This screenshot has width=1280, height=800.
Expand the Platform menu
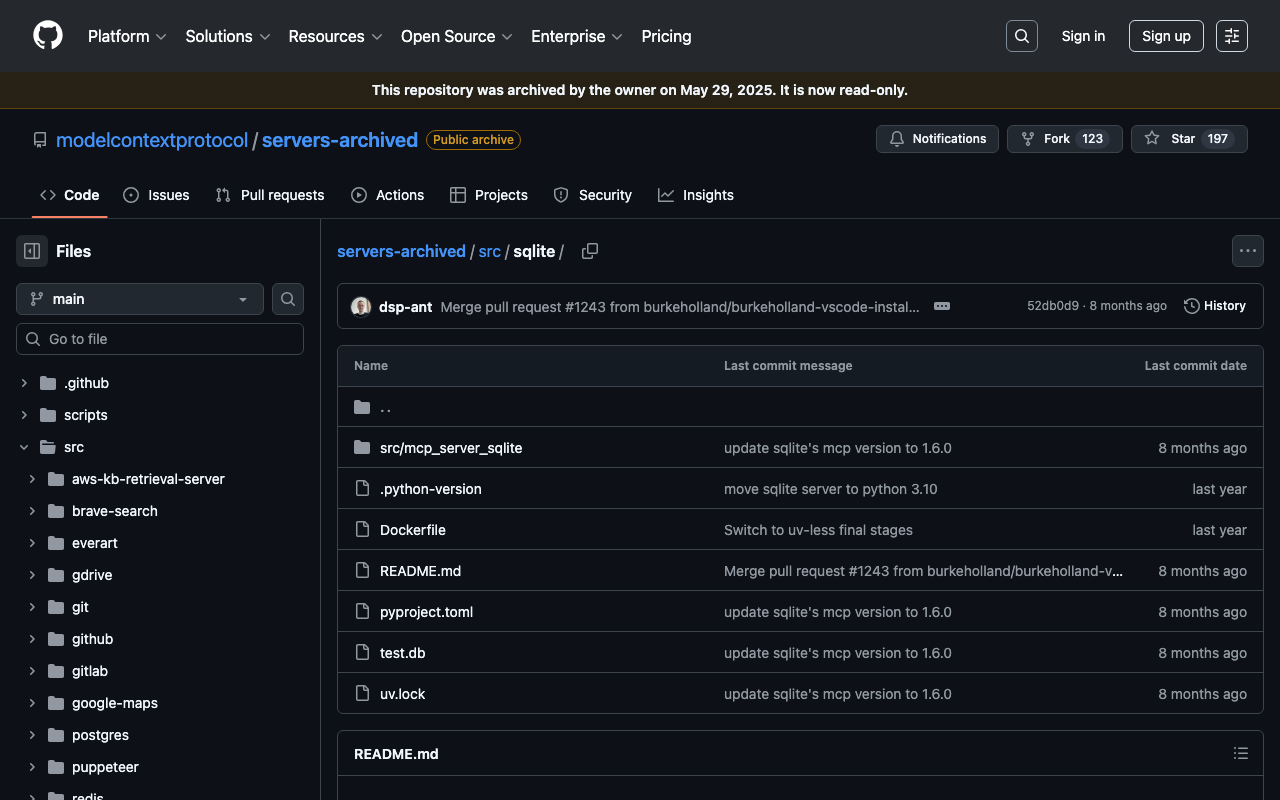(x=128, y=36)
